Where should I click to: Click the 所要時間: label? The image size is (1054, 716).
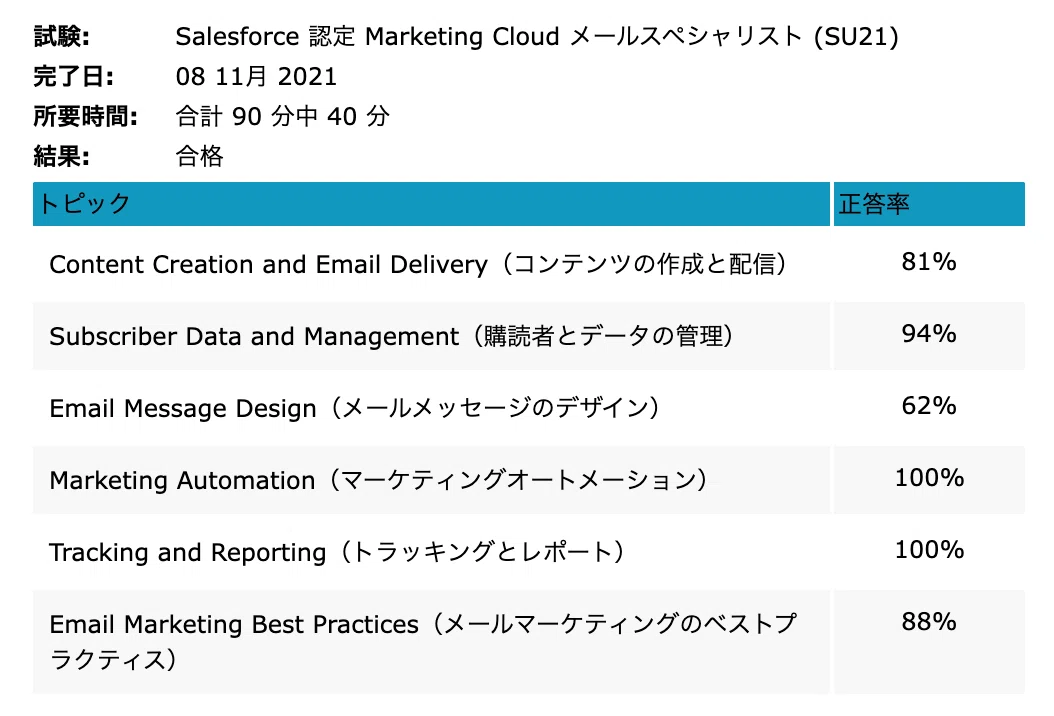point(85,116)
